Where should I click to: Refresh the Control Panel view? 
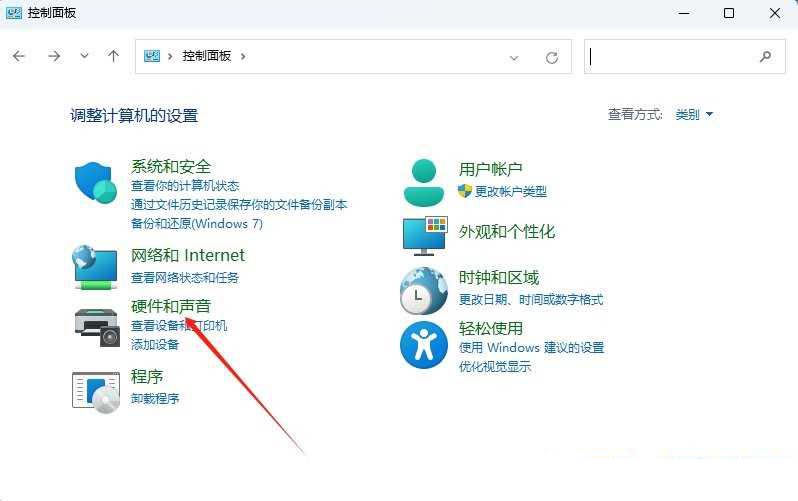551,57
